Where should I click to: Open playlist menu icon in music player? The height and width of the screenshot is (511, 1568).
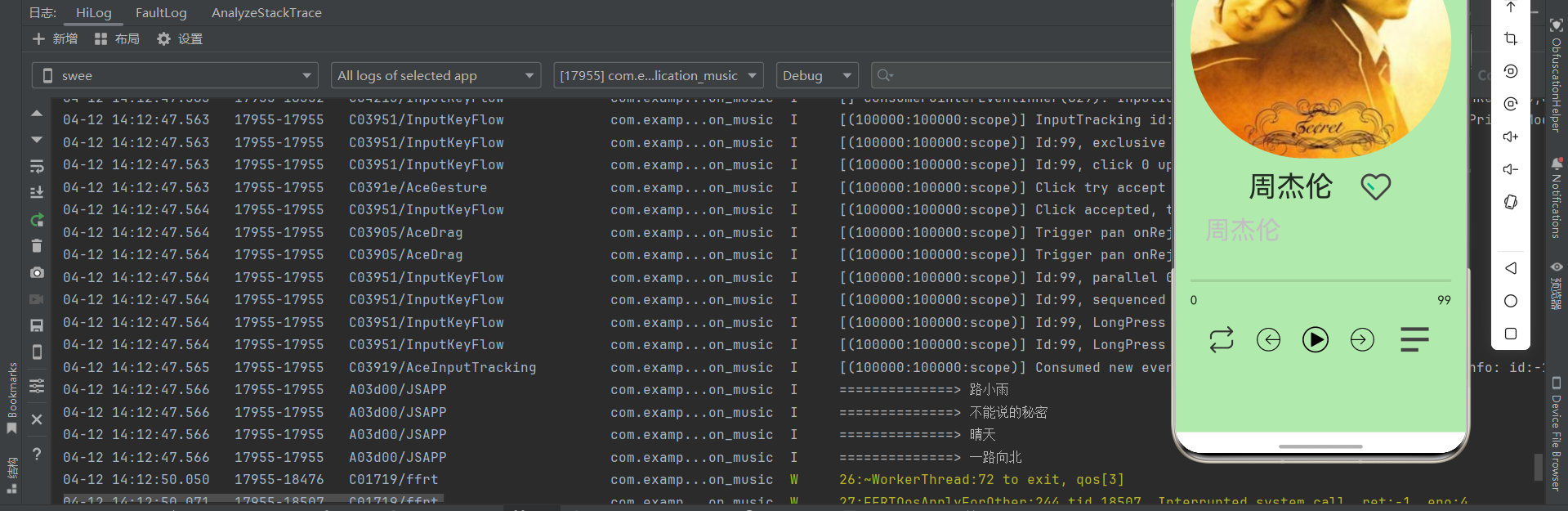coord(1414,339)
